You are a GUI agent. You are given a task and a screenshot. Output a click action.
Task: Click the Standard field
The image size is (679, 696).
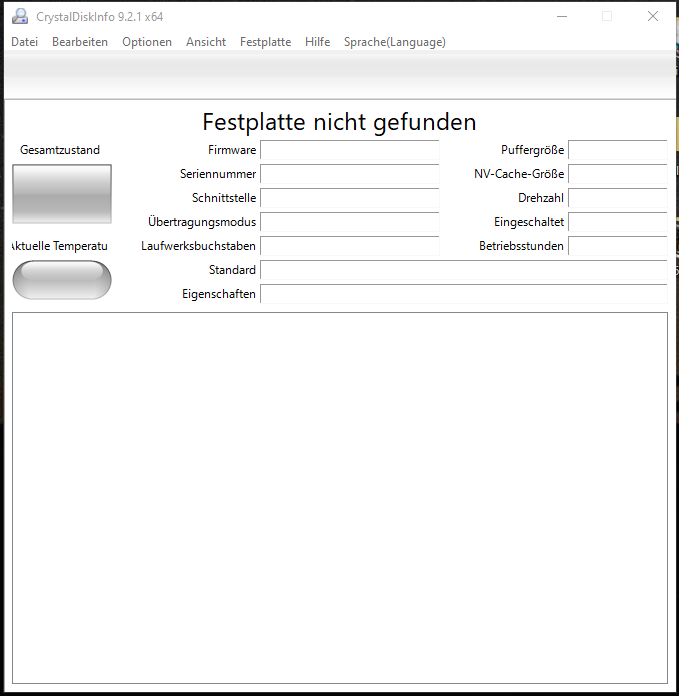click(464, 270)
